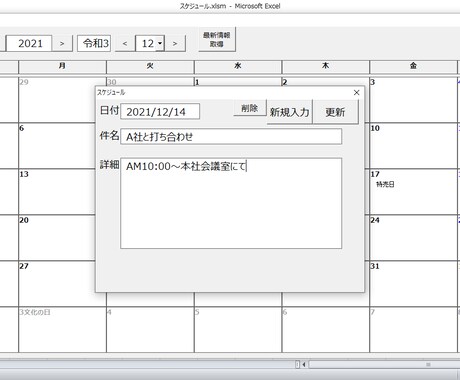Select greyed next-month cell 7
Screen dimensions: 460x380
(x=413, y=330)
